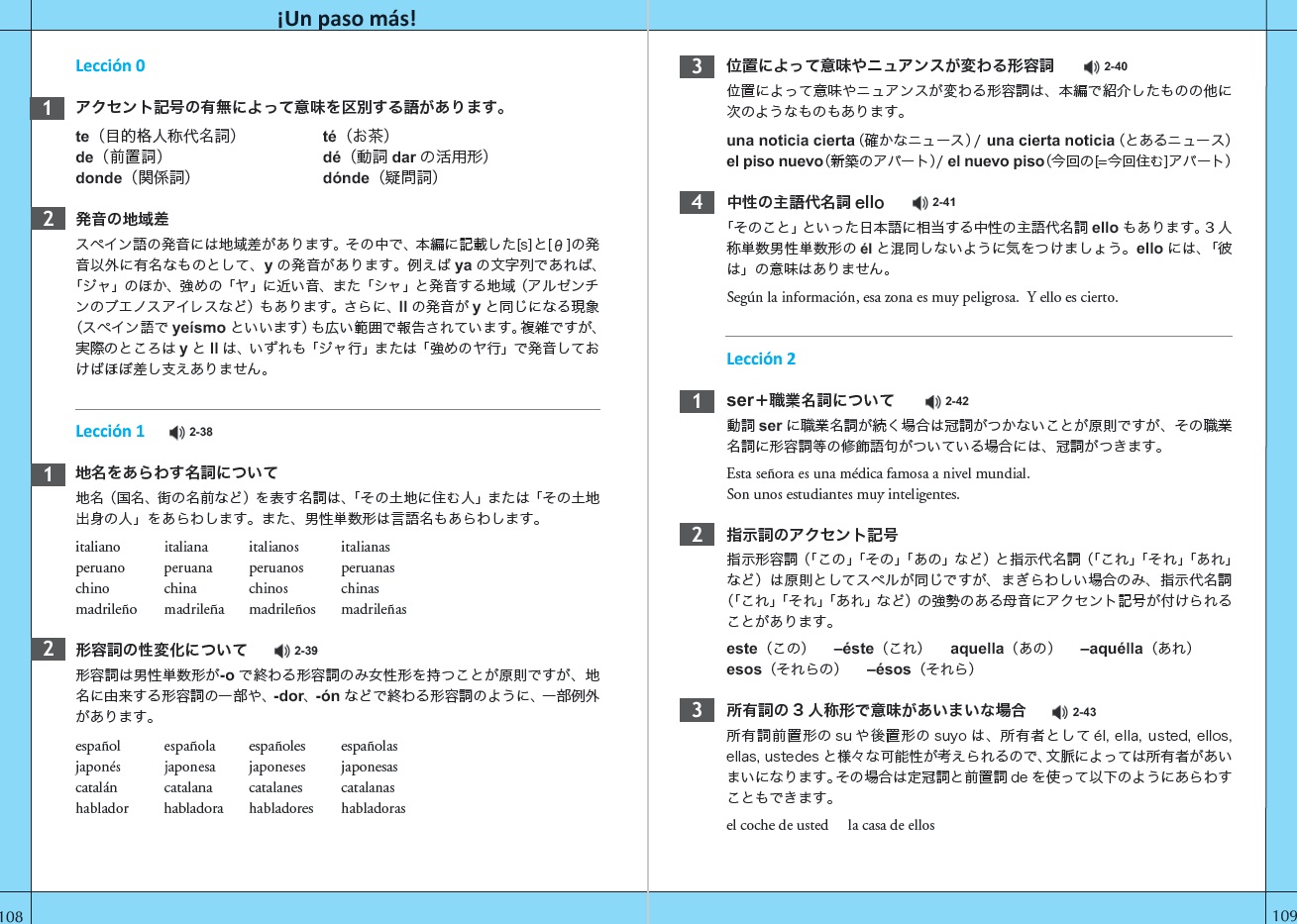Click page number 109 at bottom right
The width and height of the screenshot is (1297, 924).
tap(1283, 916)
